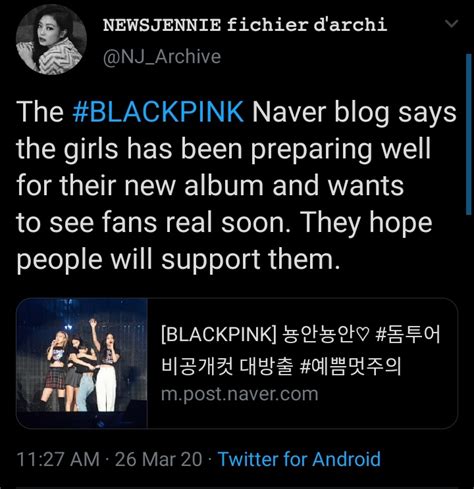Expand the tweet options chevron
The image size is (474, 489).
452,24
